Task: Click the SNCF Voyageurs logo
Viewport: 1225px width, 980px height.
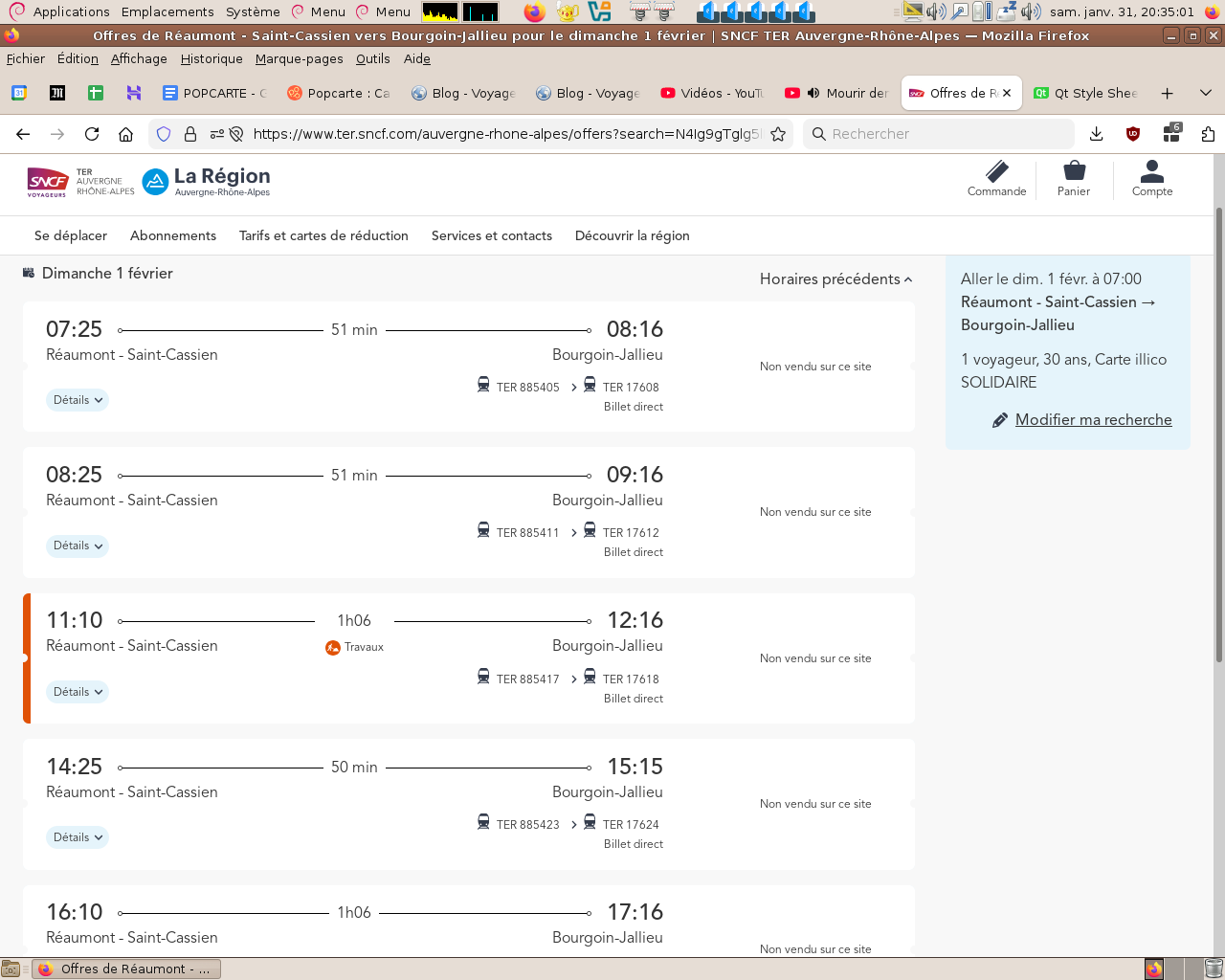Action: [48, 181]
